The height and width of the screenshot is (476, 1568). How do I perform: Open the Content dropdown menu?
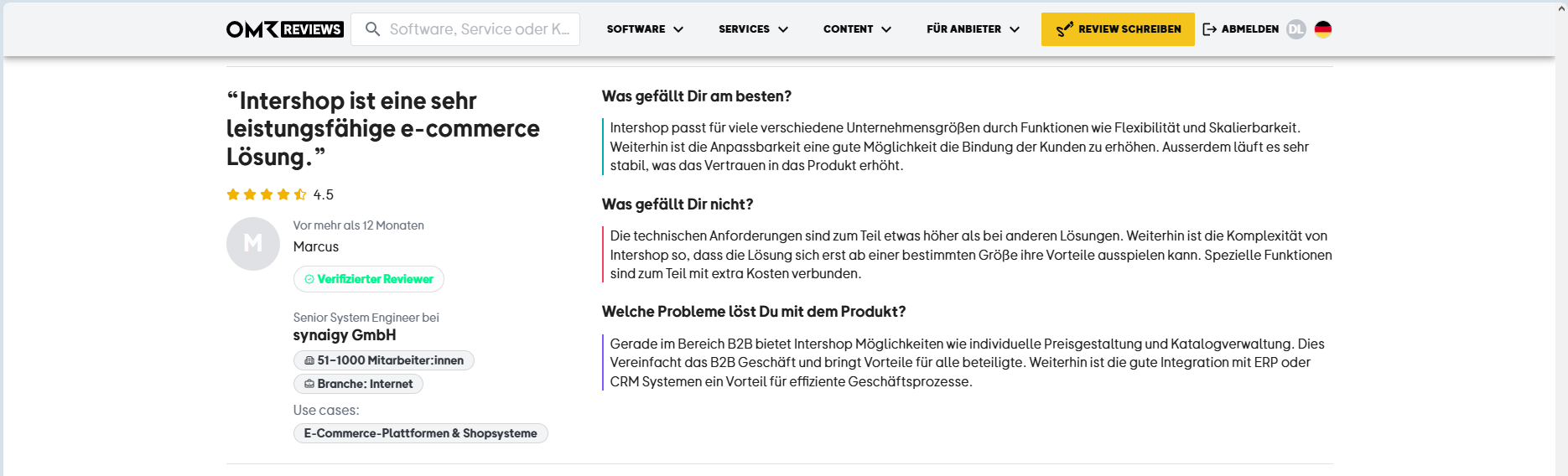pos(857,29)
